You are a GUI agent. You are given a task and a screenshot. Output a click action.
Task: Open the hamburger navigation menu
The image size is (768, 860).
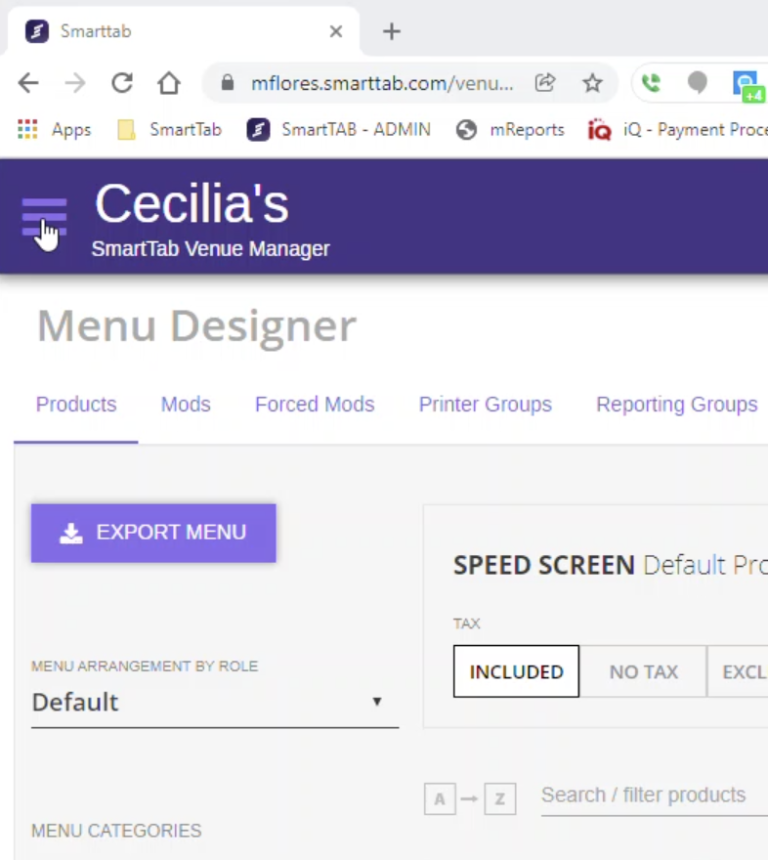click(x=44, y=216)
